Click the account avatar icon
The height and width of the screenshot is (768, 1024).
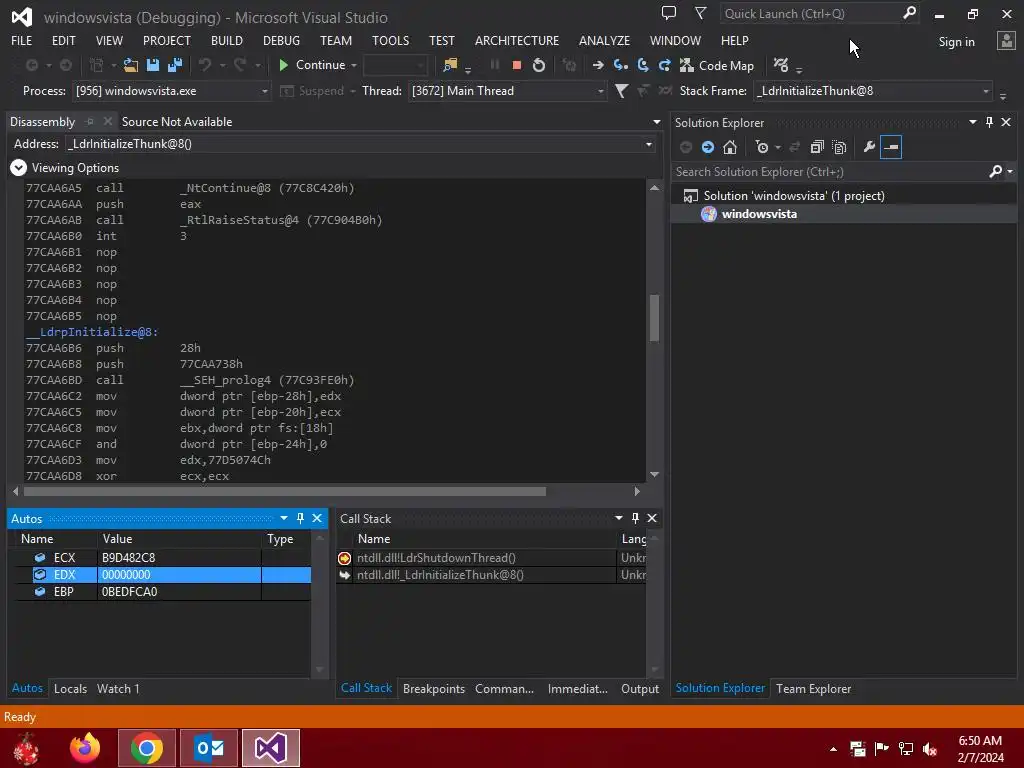(x=1006, y=41)
